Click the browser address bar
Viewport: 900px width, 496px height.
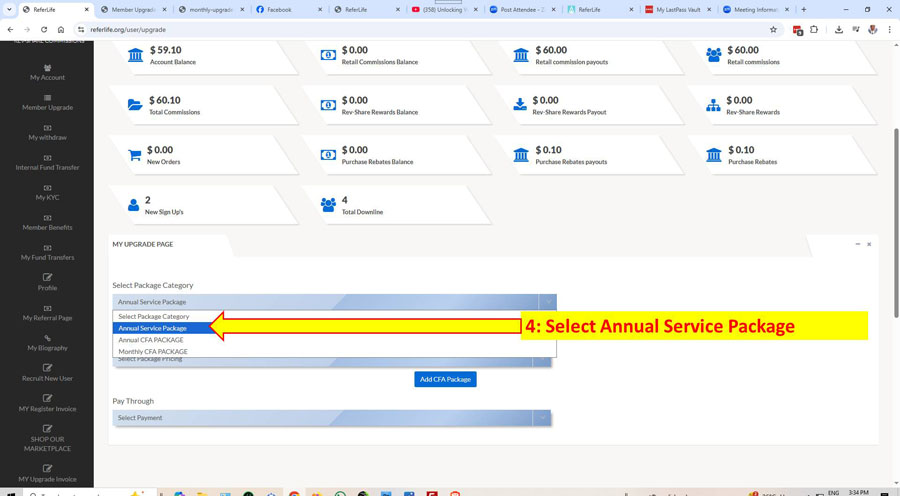(400, 30)
